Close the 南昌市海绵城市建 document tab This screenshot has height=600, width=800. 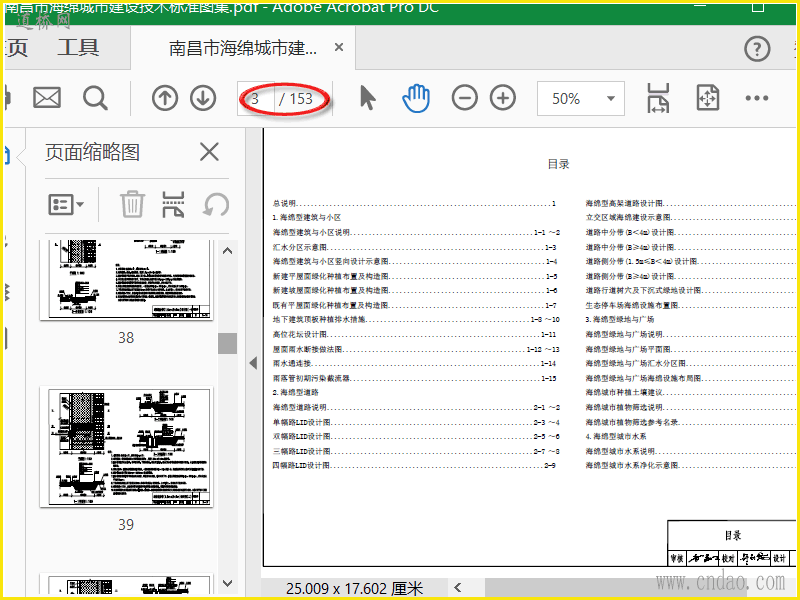(339, 47)
